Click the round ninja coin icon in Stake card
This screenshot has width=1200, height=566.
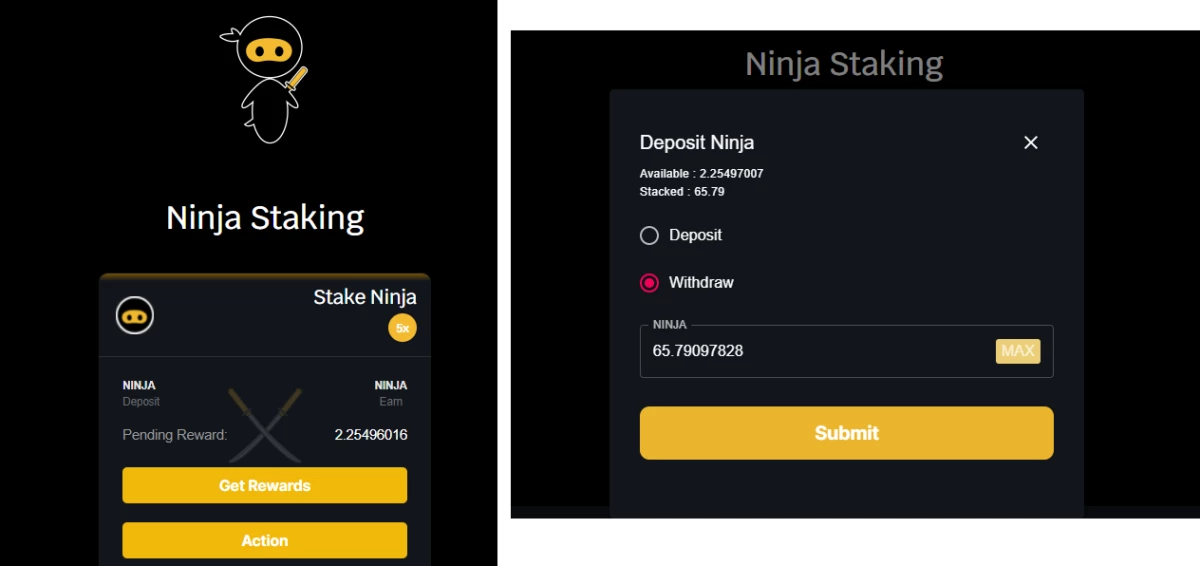click(x=135, y=316)
